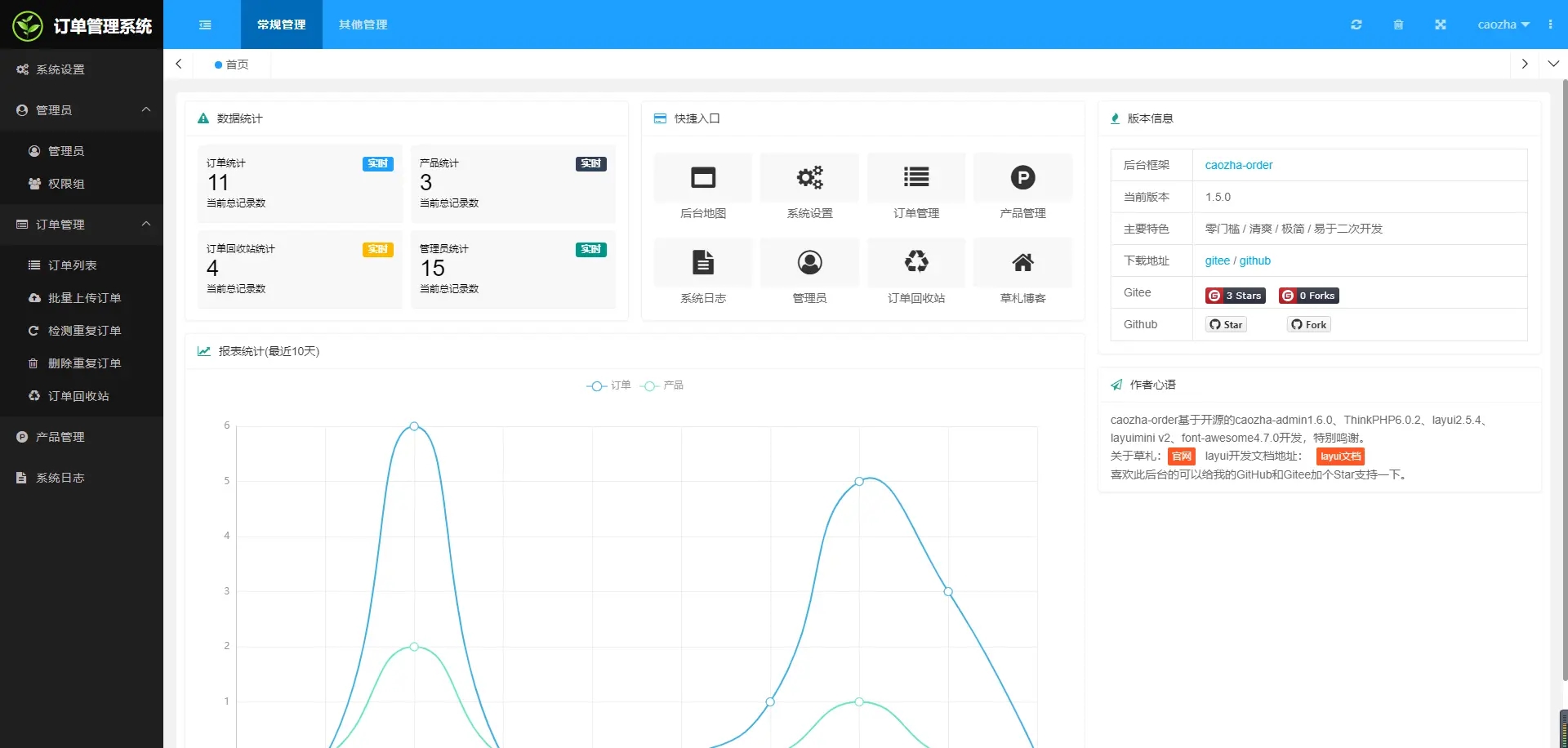
Task: Switch to the 其他管理 top tab
Action: tap(363, 24)
